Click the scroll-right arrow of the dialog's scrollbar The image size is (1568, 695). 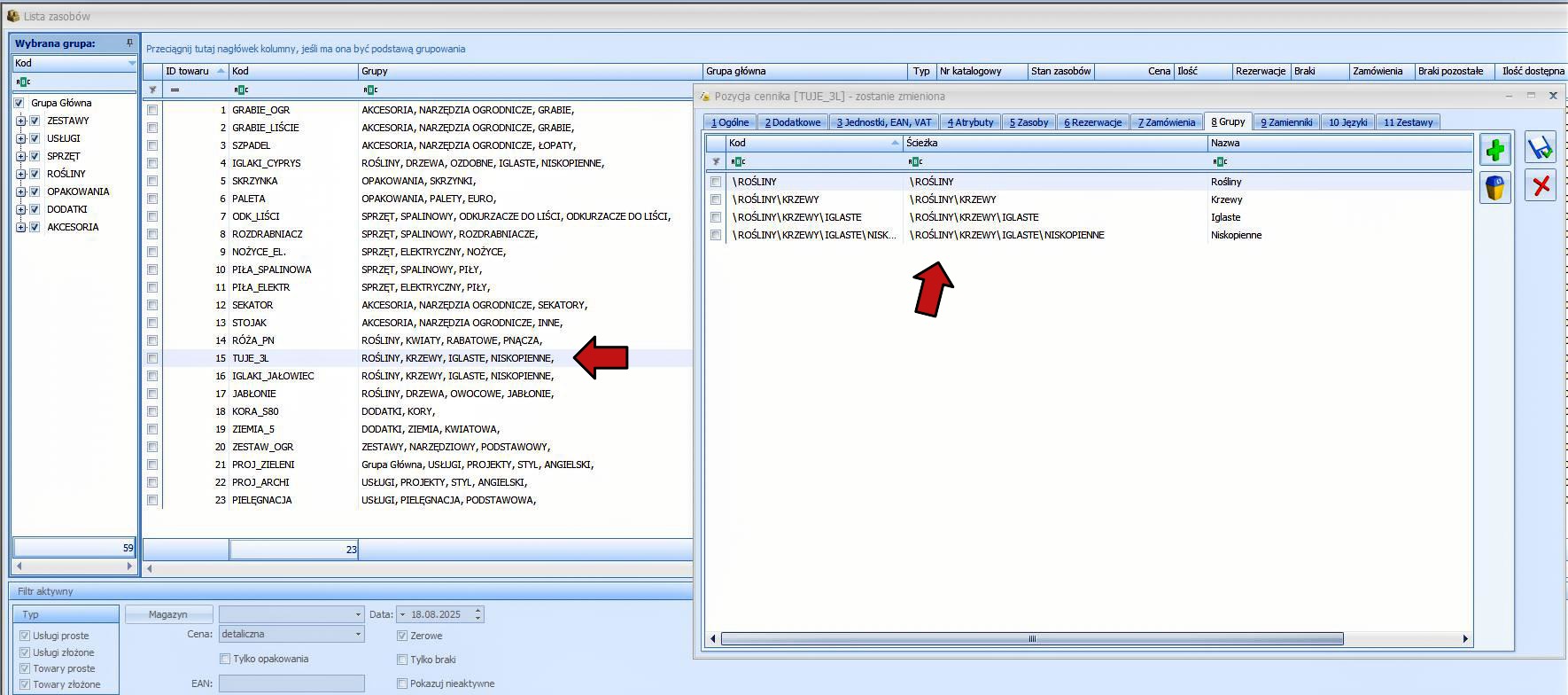coord(1465,638)
